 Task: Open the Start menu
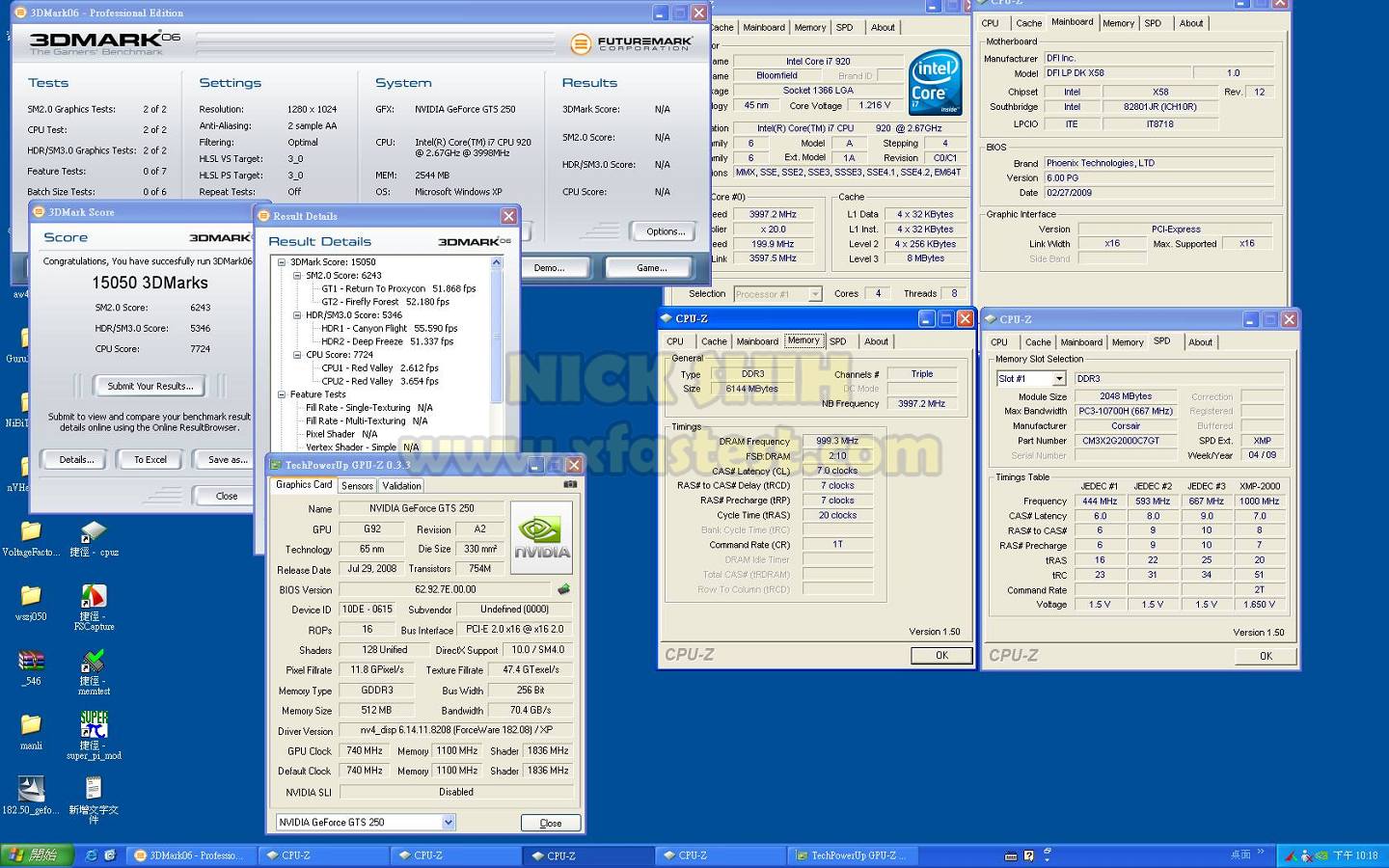(x=36, y=855)
